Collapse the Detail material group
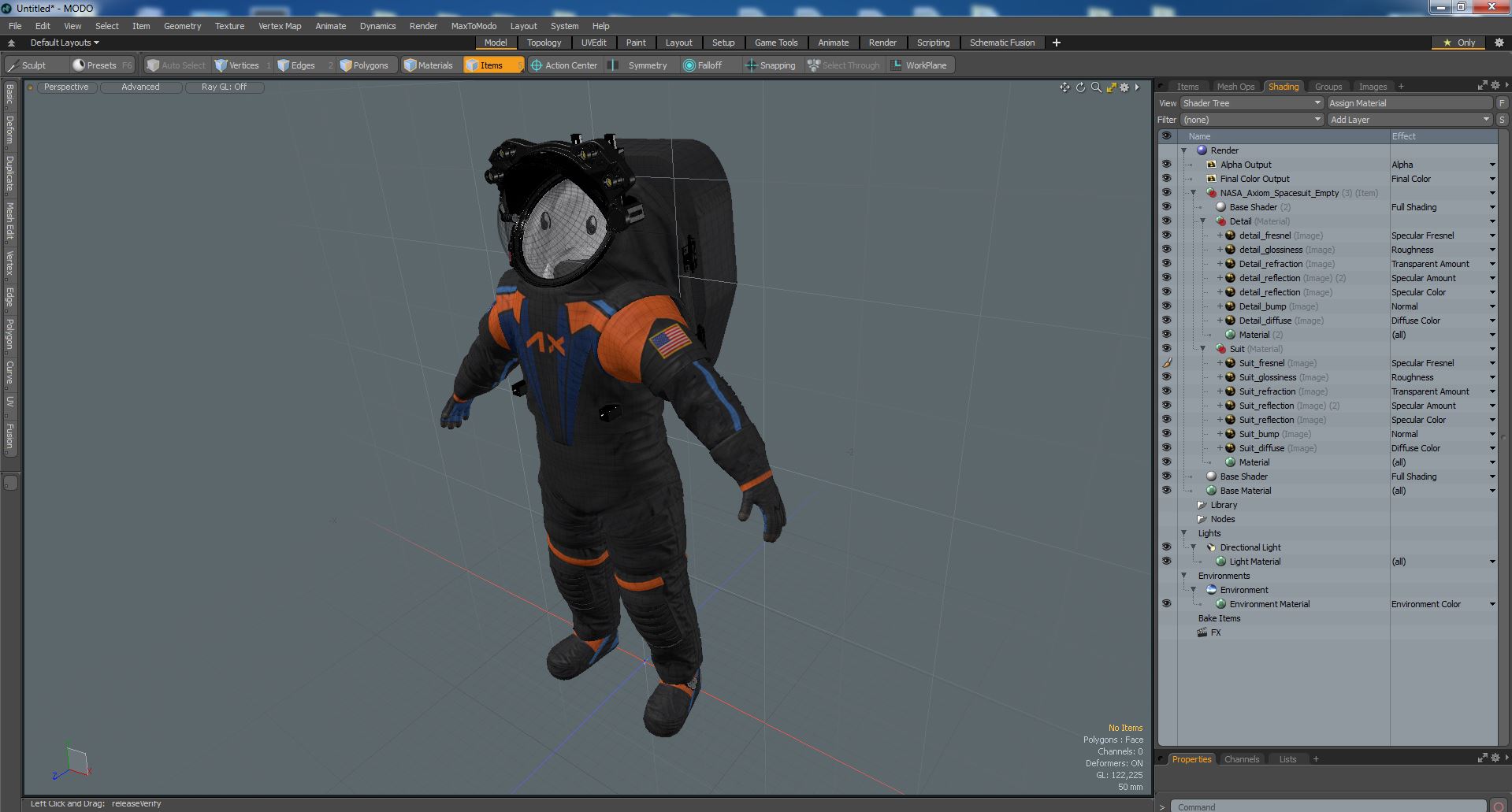The height and width of the screenshot is (812, 1512). point(1202,221)
